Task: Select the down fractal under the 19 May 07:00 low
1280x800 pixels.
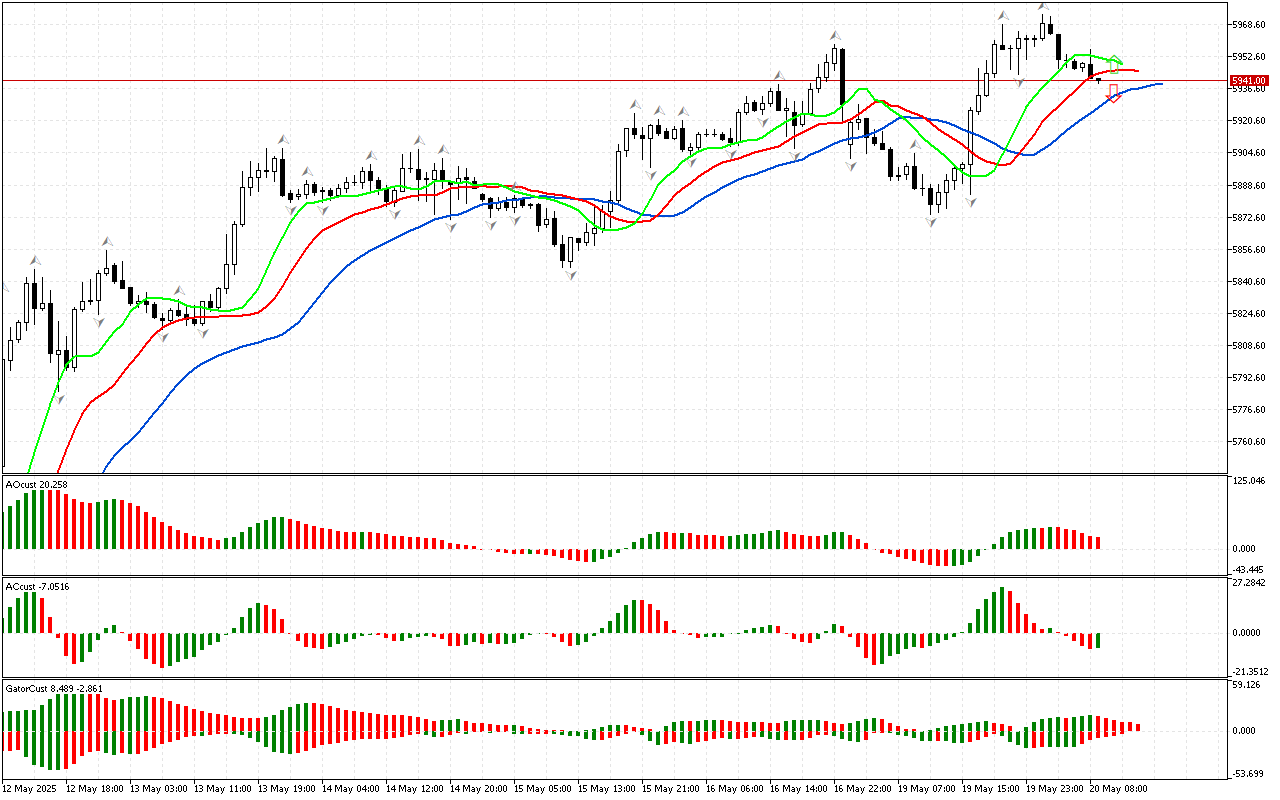Action: [931, 220]
